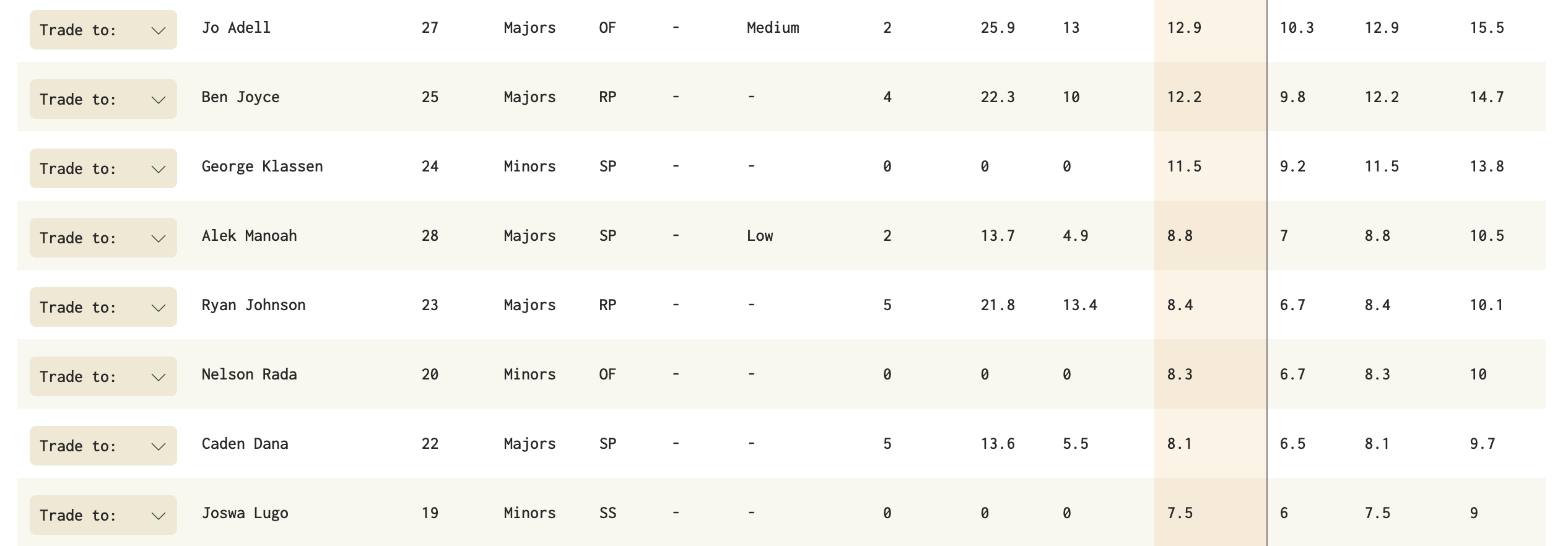Click on George Klassen's name
Image resolution: width=1568 pixels, height=546 pixels.
(x=262, y=167)
